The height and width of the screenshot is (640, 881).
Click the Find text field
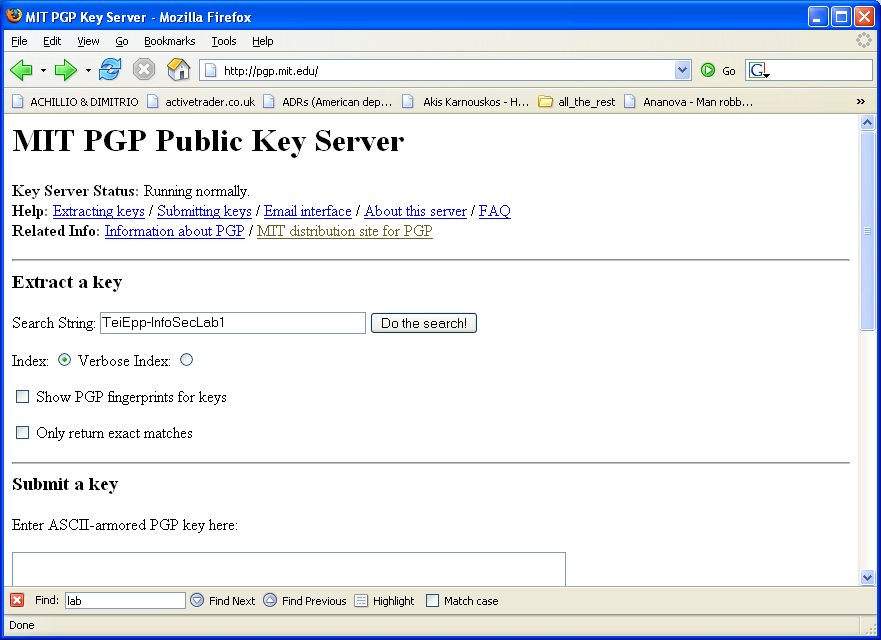125,601
